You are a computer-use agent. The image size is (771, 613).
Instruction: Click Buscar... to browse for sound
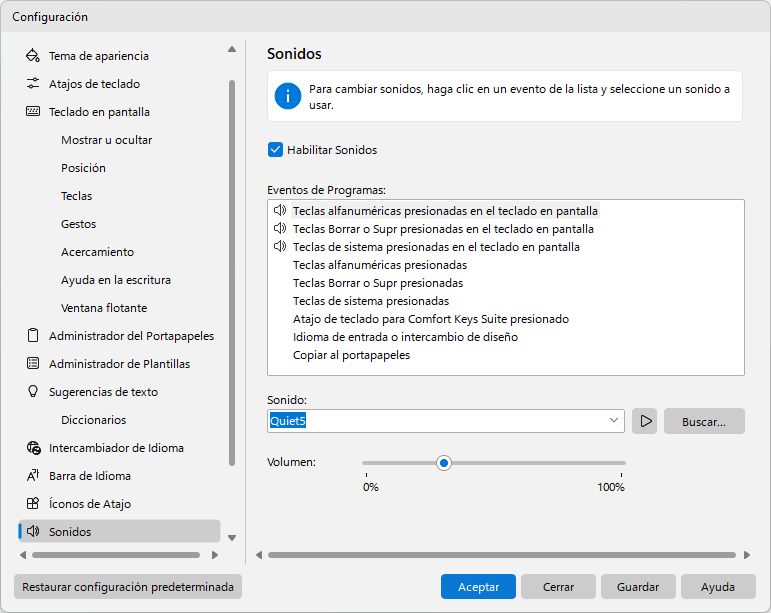pyautogui.click(x=704, y=421)
